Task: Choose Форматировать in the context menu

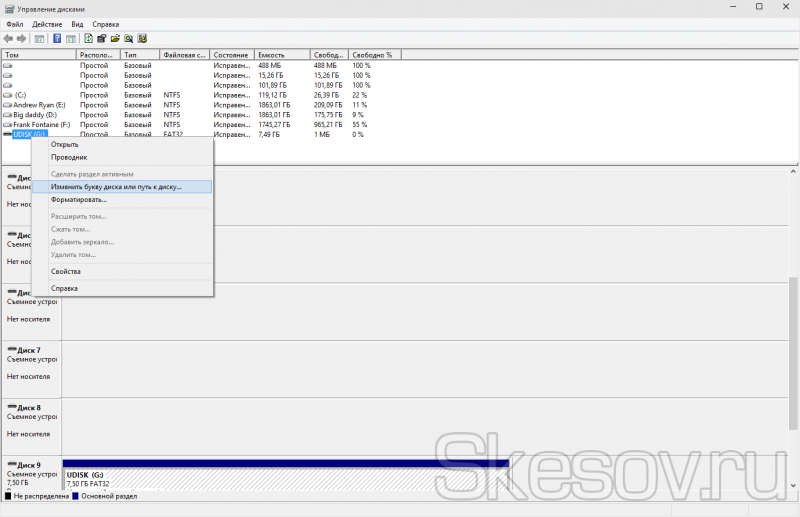Action: [78, 199]
